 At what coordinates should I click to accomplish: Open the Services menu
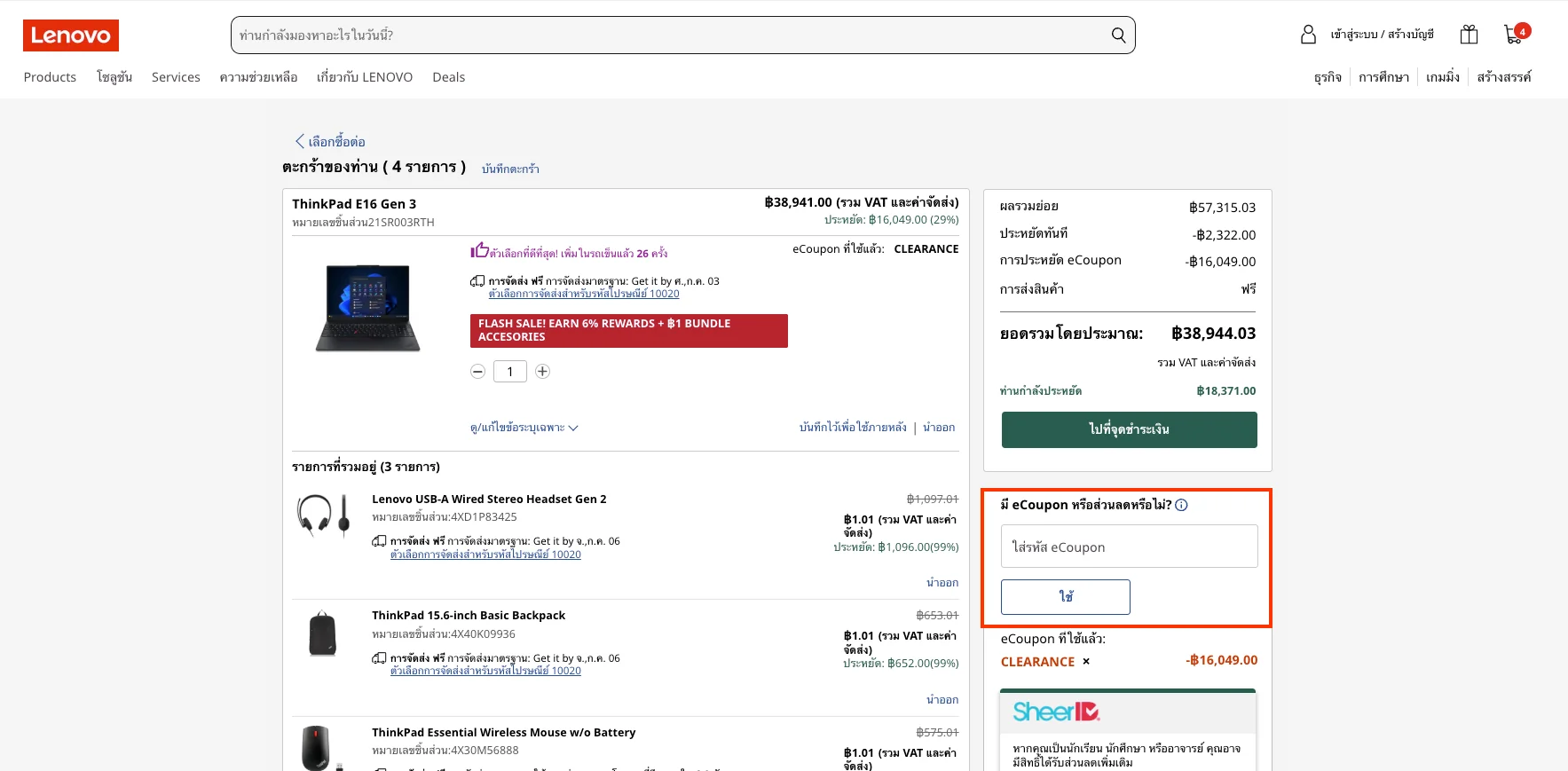click(x=176, y=77)
